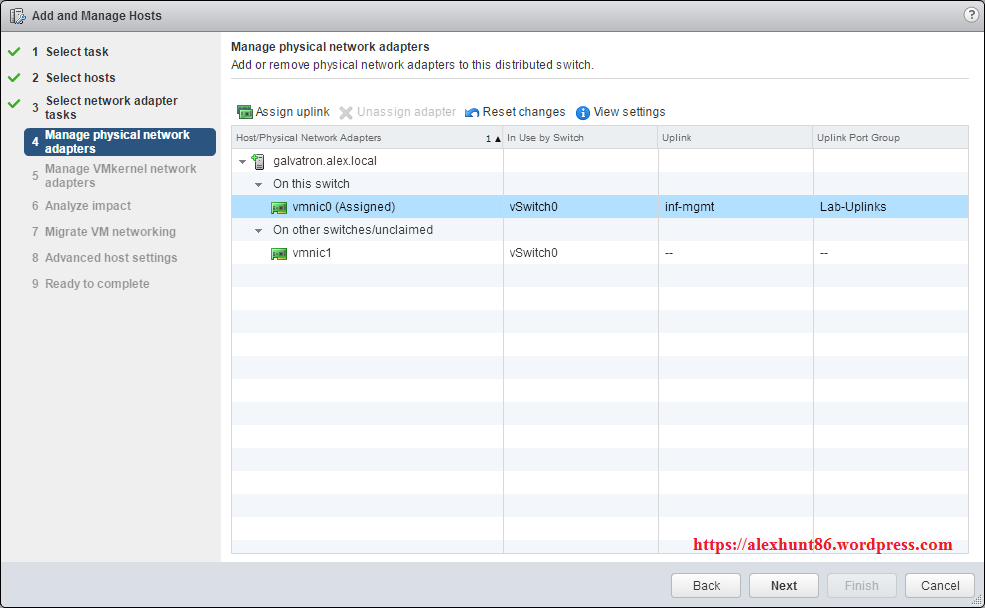Open step 3 Select network adapter tasks
The image size is (985, 608).
pos(111,107)
